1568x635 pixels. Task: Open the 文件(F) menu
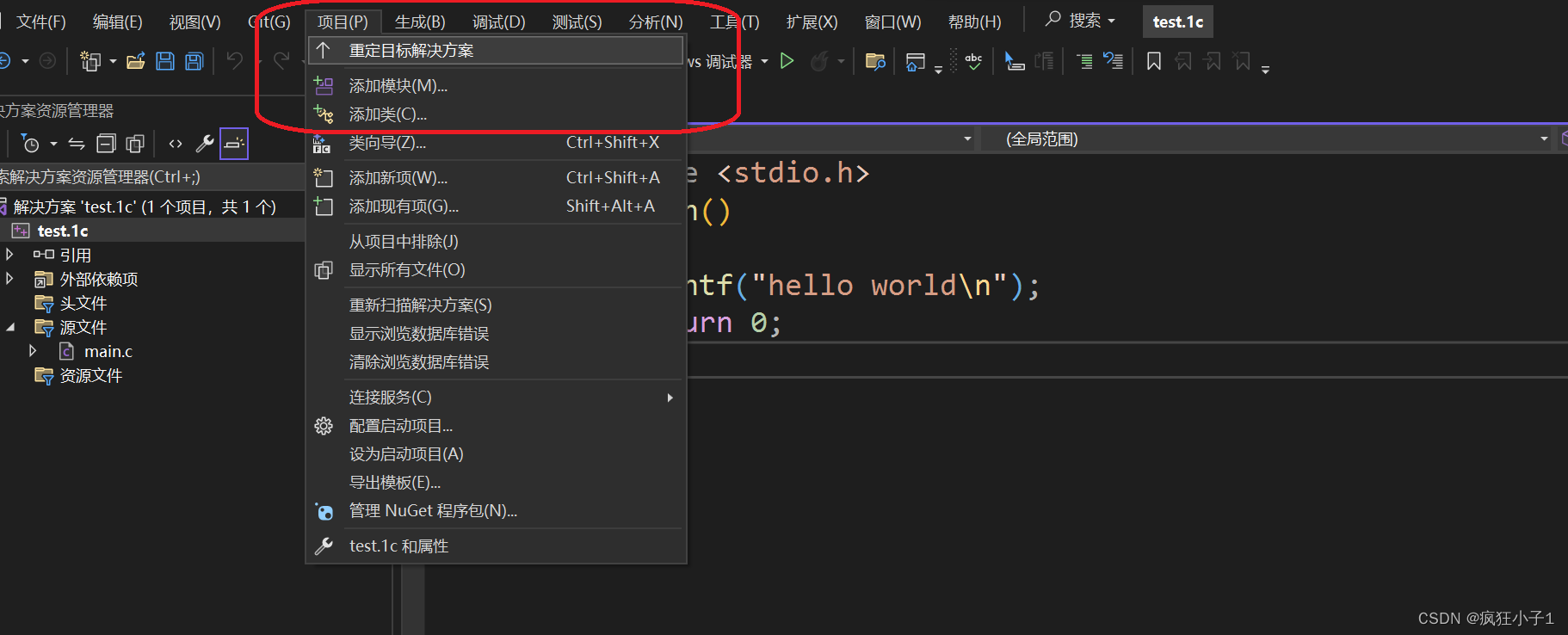40,22
